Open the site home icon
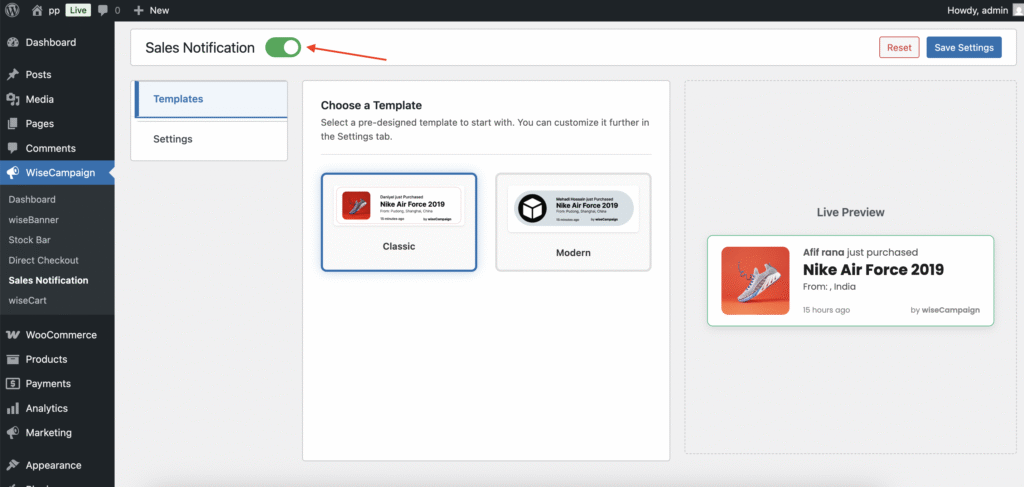 point(38,10)
